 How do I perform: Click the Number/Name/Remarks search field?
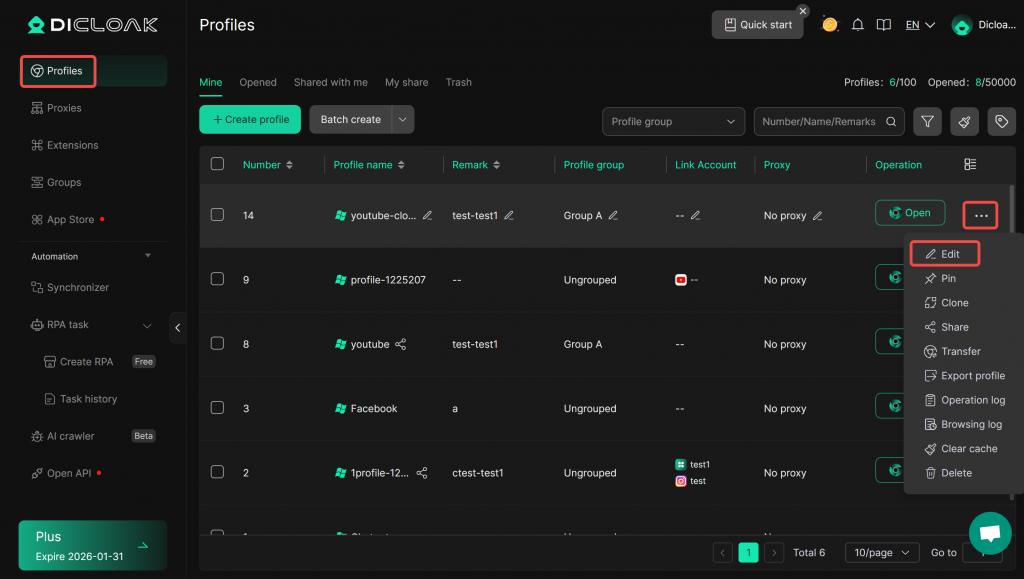coord(818,121)
